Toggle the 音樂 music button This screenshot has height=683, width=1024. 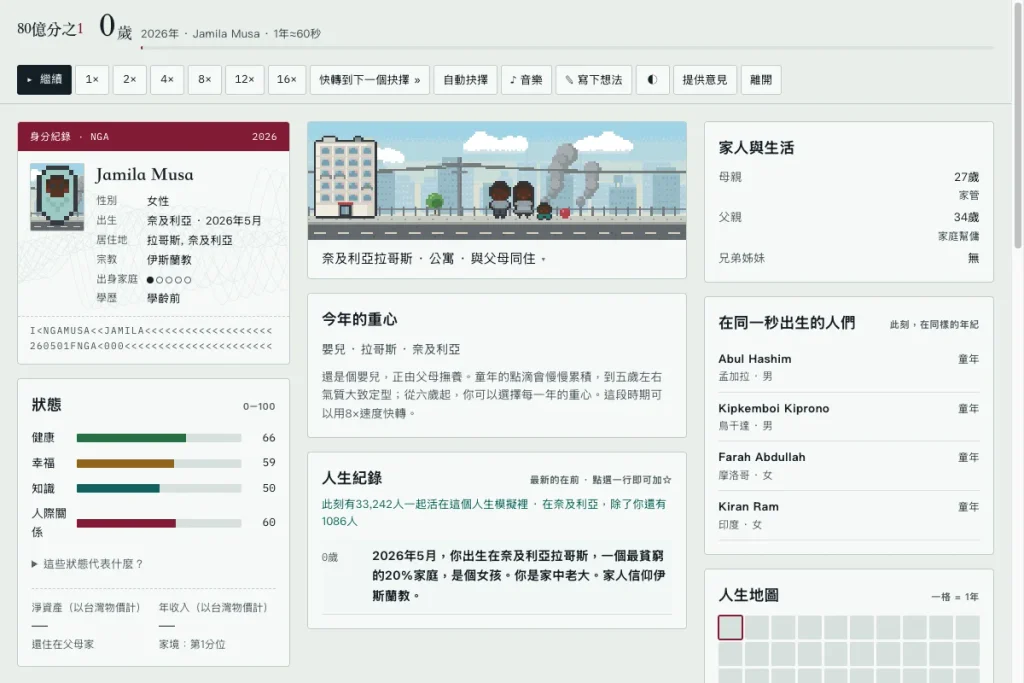[x=526, y=80]
